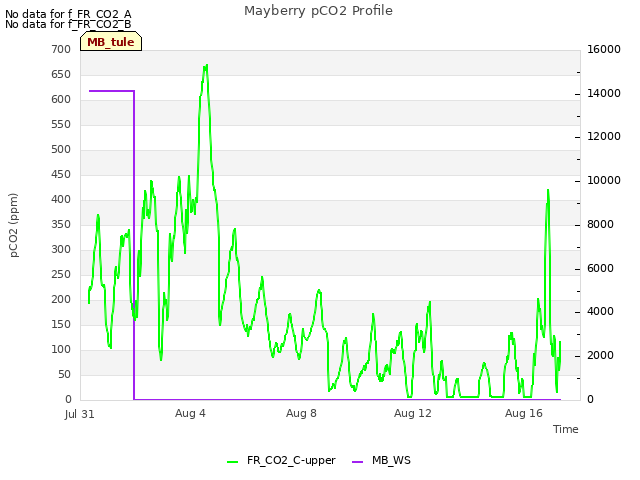Click the Jul 31 date tick label
Viewport: 640px width, 480px height.
(80, 414)
